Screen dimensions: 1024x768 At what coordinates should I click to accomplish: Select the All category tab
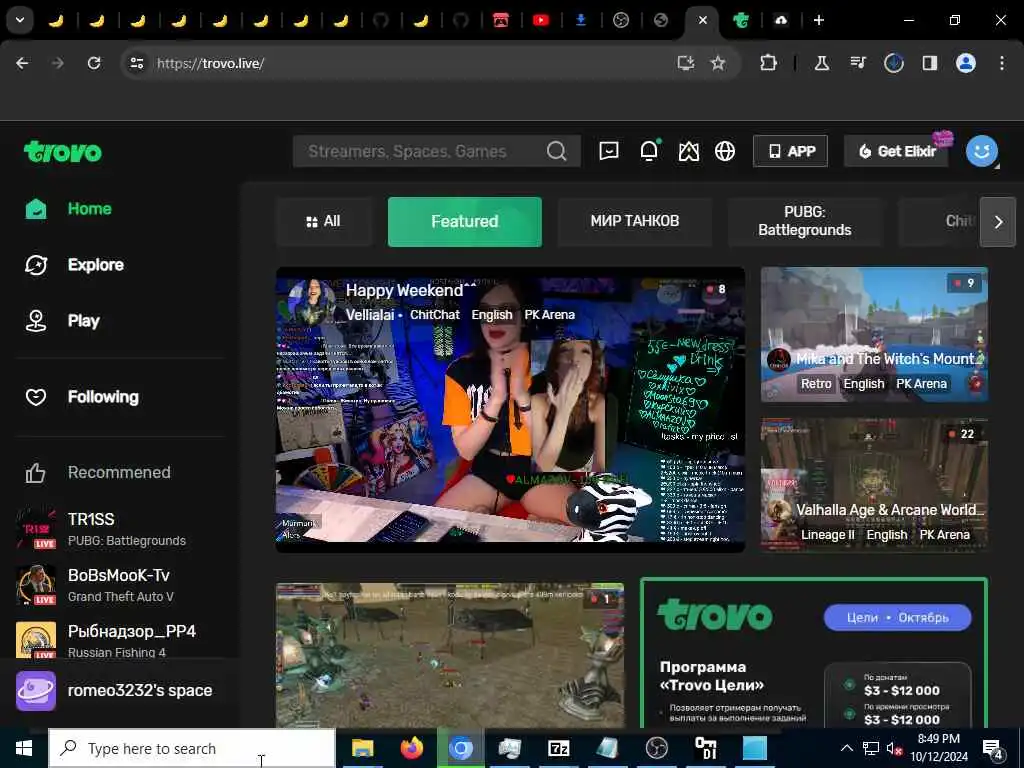click(323, 221)
